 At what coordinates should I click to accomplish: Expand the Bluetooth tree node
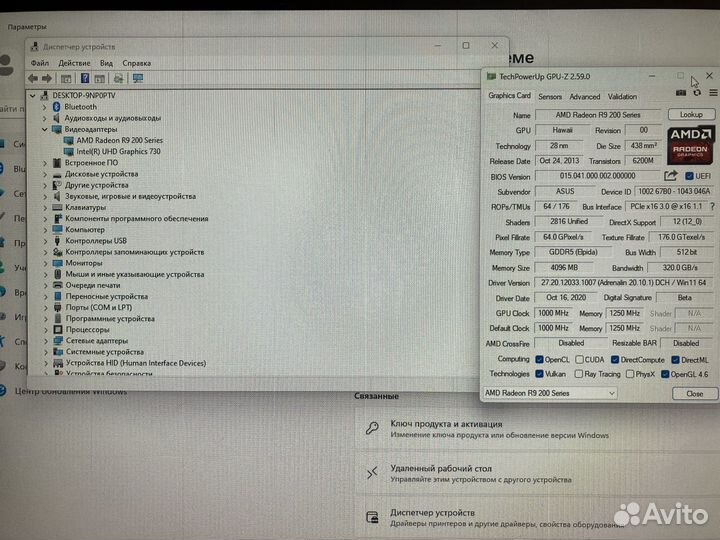[x=45, y=107]
